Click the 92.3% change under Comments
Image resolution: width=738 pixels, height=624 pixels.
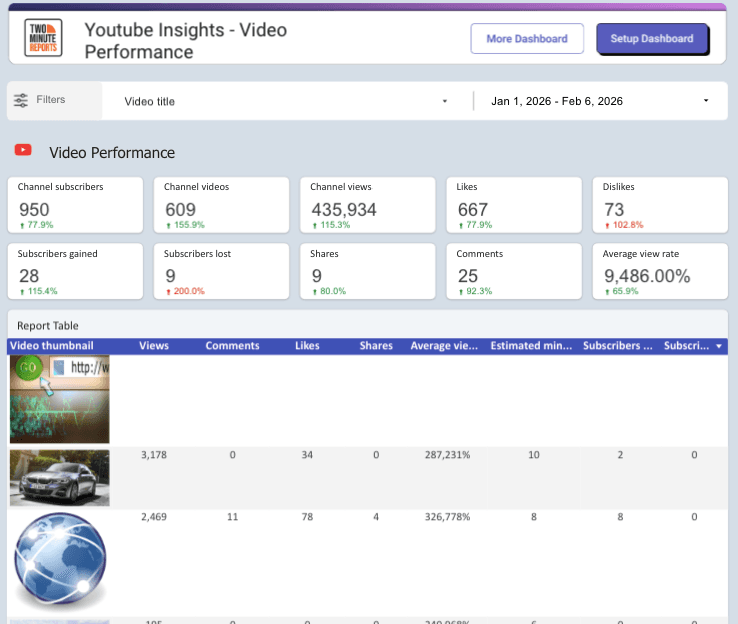[475, 291]
